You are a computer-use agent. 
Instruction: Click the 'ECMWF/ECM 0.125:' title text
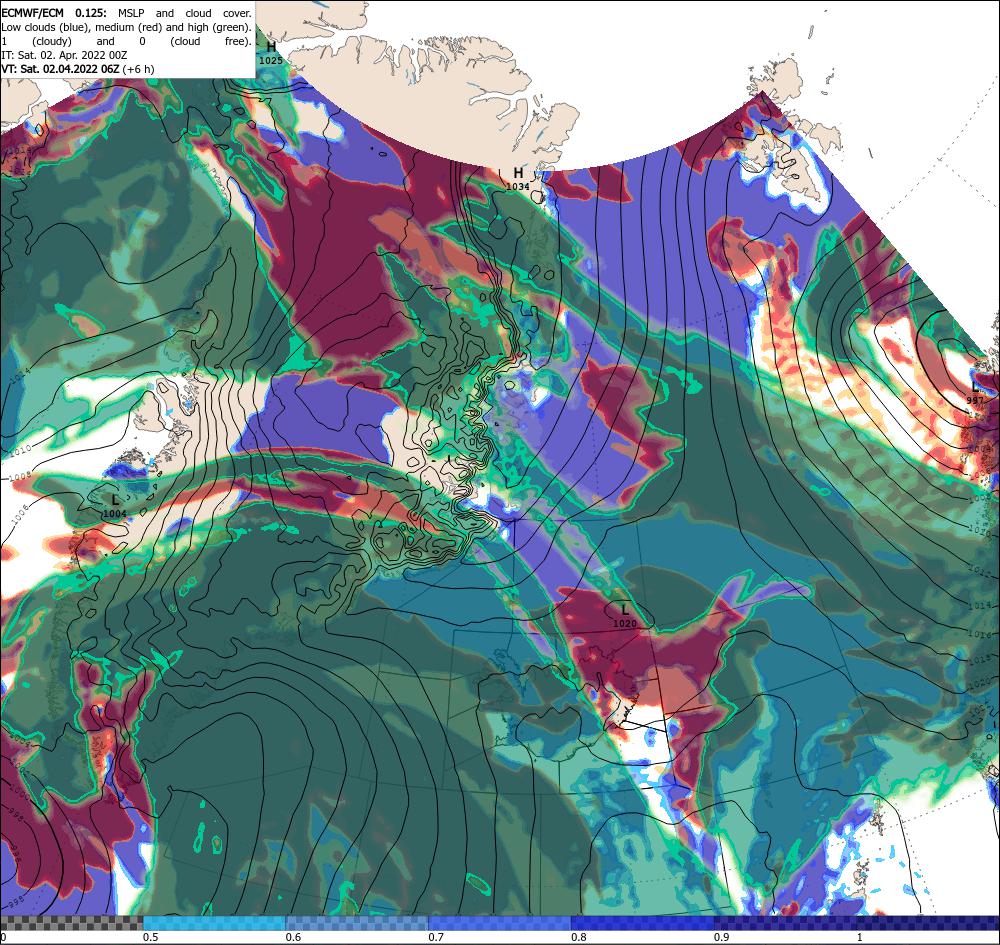tap(54, 13)
